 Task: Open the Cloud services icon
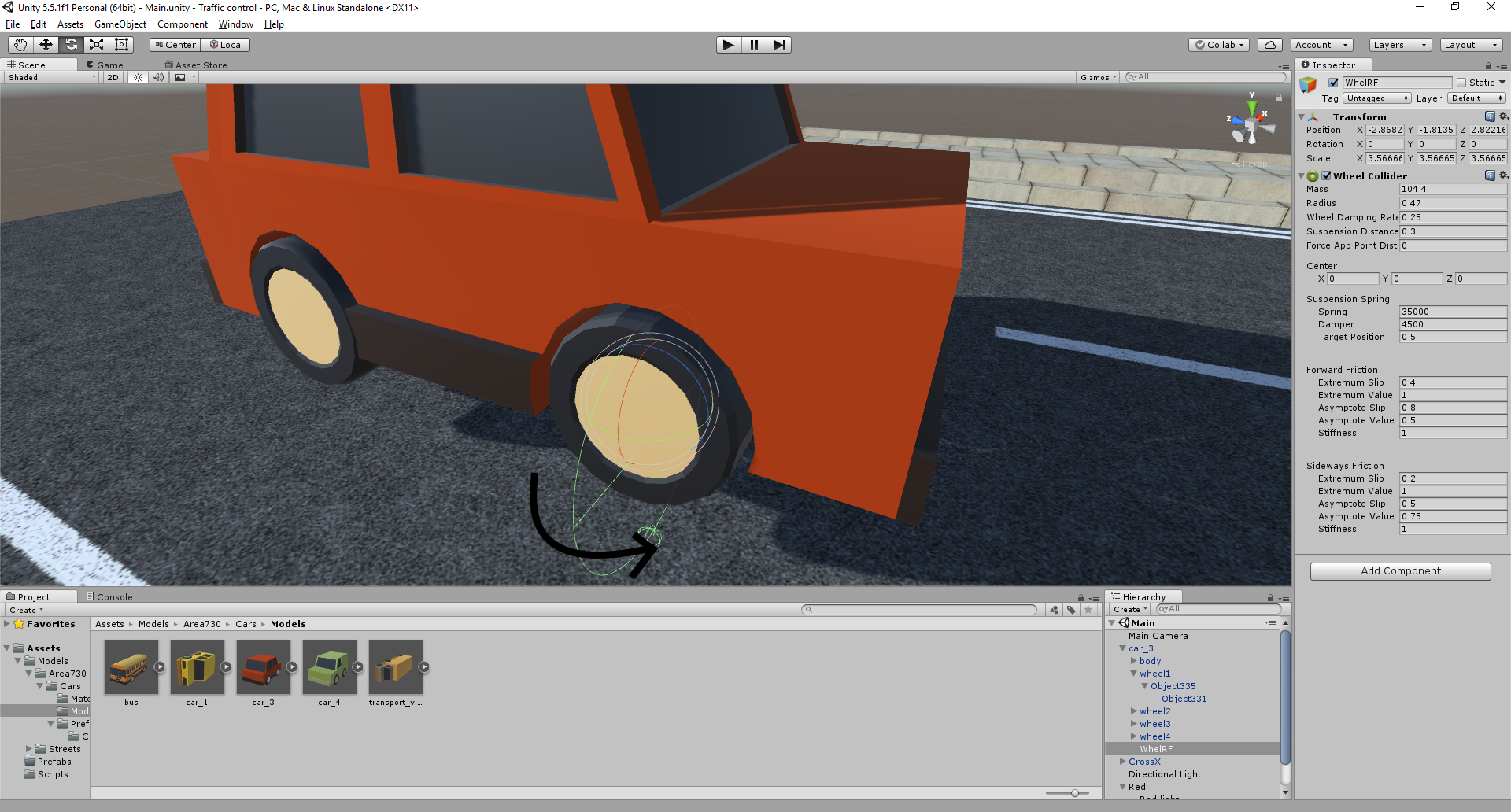click(1270, 45)
